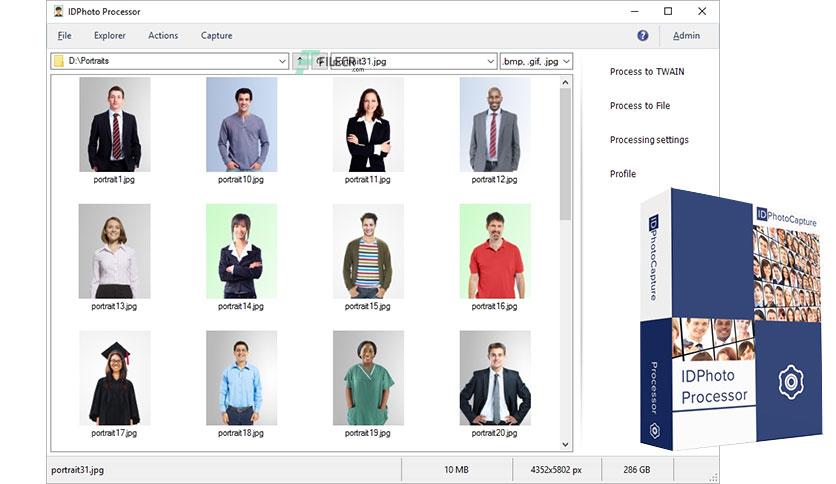The height and width of the screenshot is (484, 836).
Task: Click the Admin button
Action: (686, 36)
